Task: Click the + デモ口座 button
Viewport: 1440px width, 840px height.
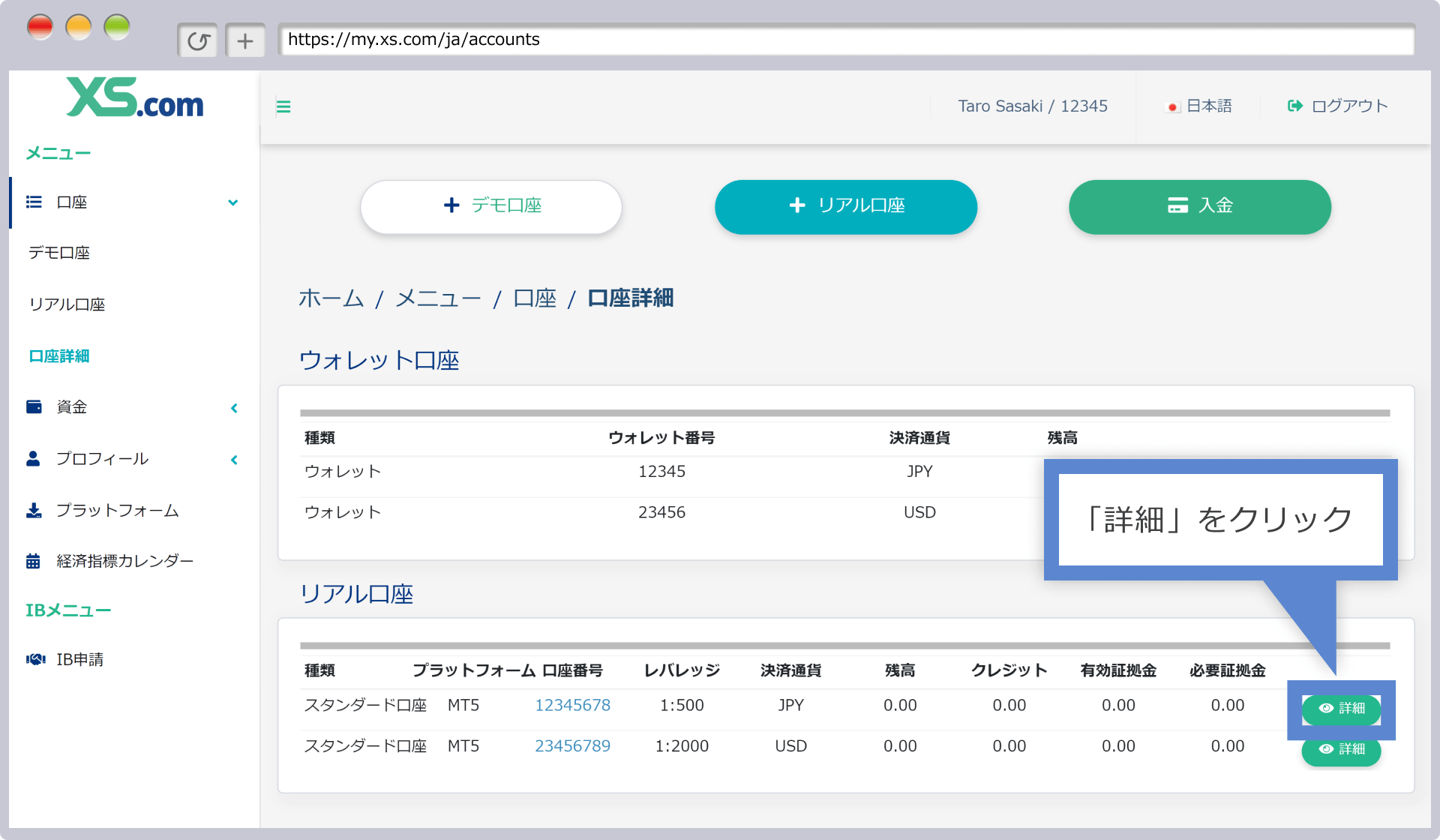Action: tap(491, 206)
